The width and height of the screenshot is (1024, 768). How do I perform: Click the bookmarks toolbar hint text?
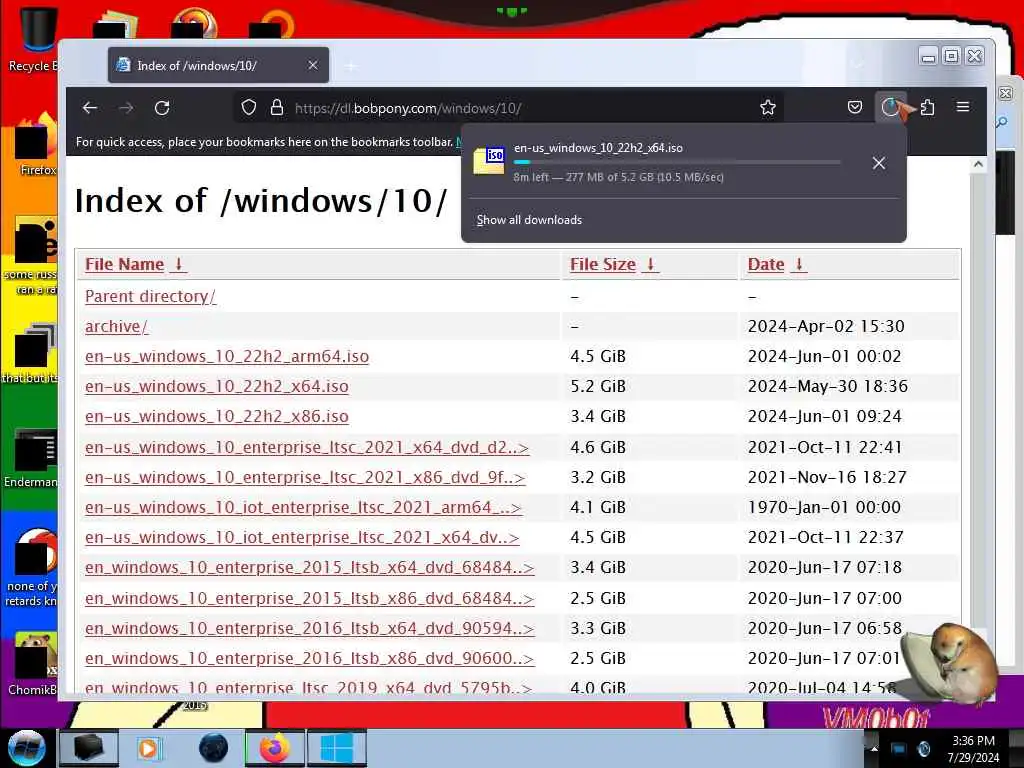[x=264, y=142]
